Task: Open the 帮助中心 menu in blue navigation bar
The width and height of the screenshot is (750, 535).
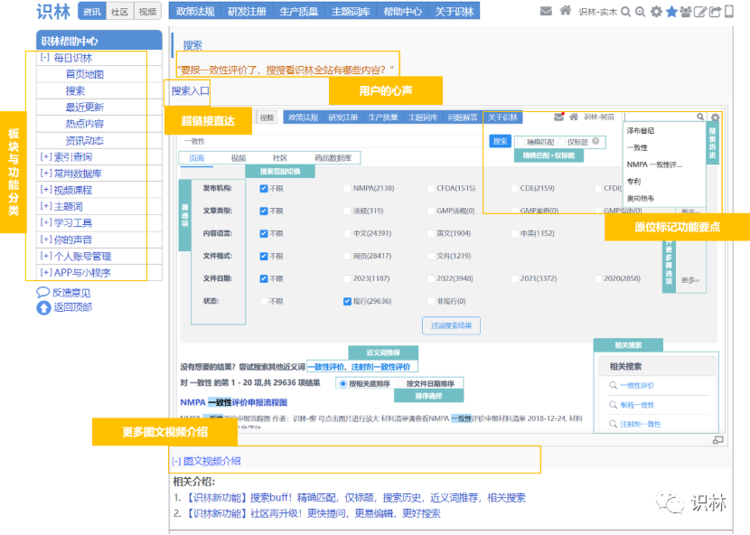Action: pyautogui.click(x=402, y=11)
